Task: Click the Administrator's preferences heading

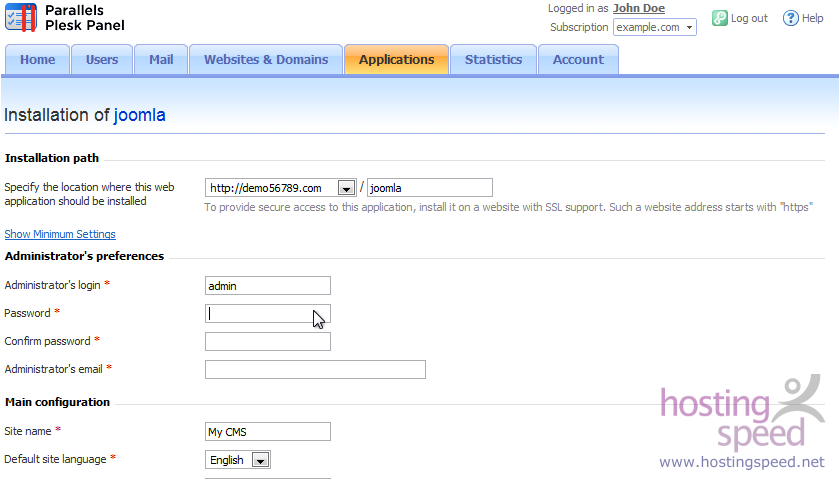Action: click(x=84, y=256)
